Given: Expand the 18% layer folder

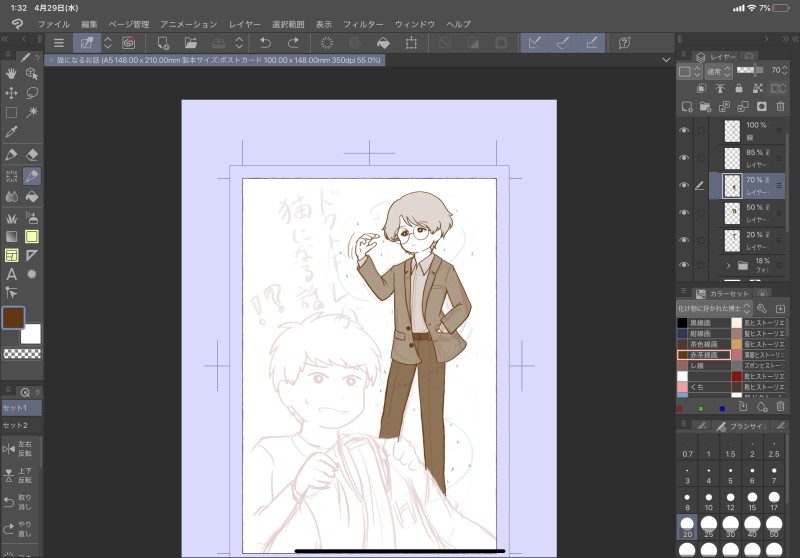Looking at the screenshot, I should tap(728, 265).
